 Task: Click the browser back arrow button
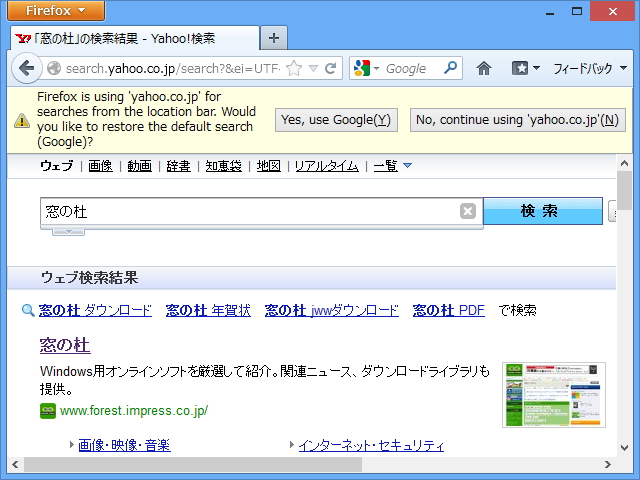27,68
